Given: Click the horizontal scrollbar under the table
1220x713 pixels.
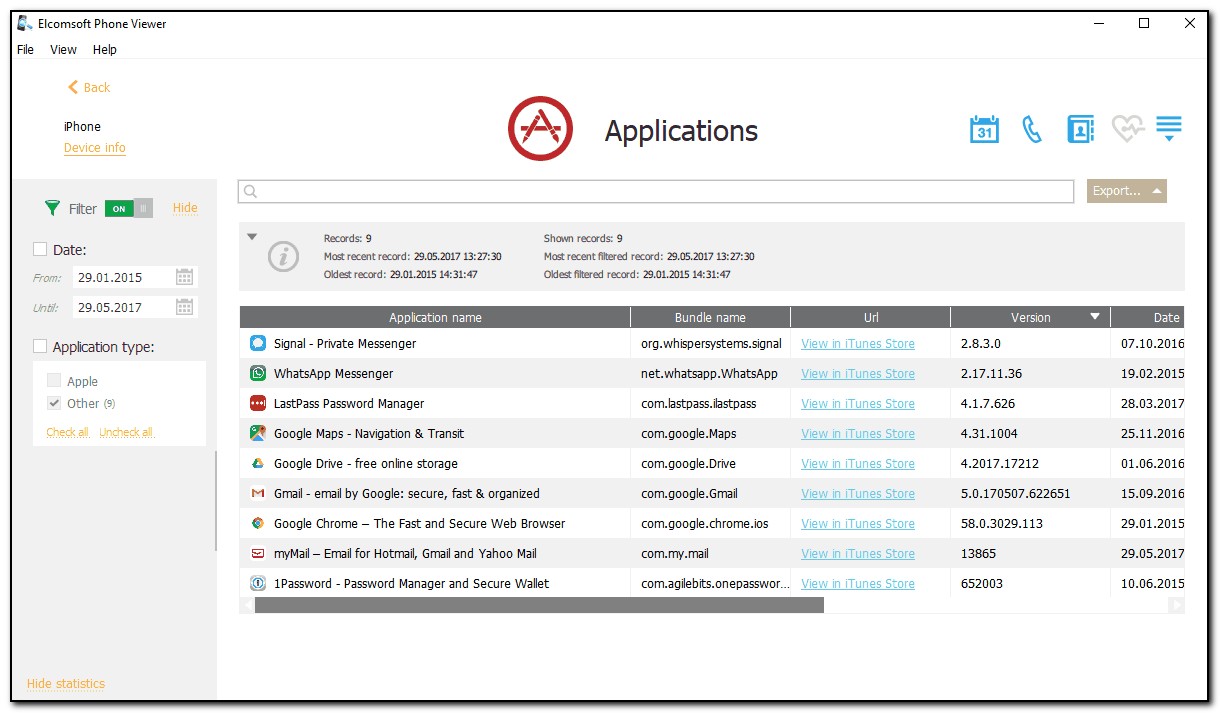Looking at the screenshot, I should pyautogui.click(x=538, y=605).
